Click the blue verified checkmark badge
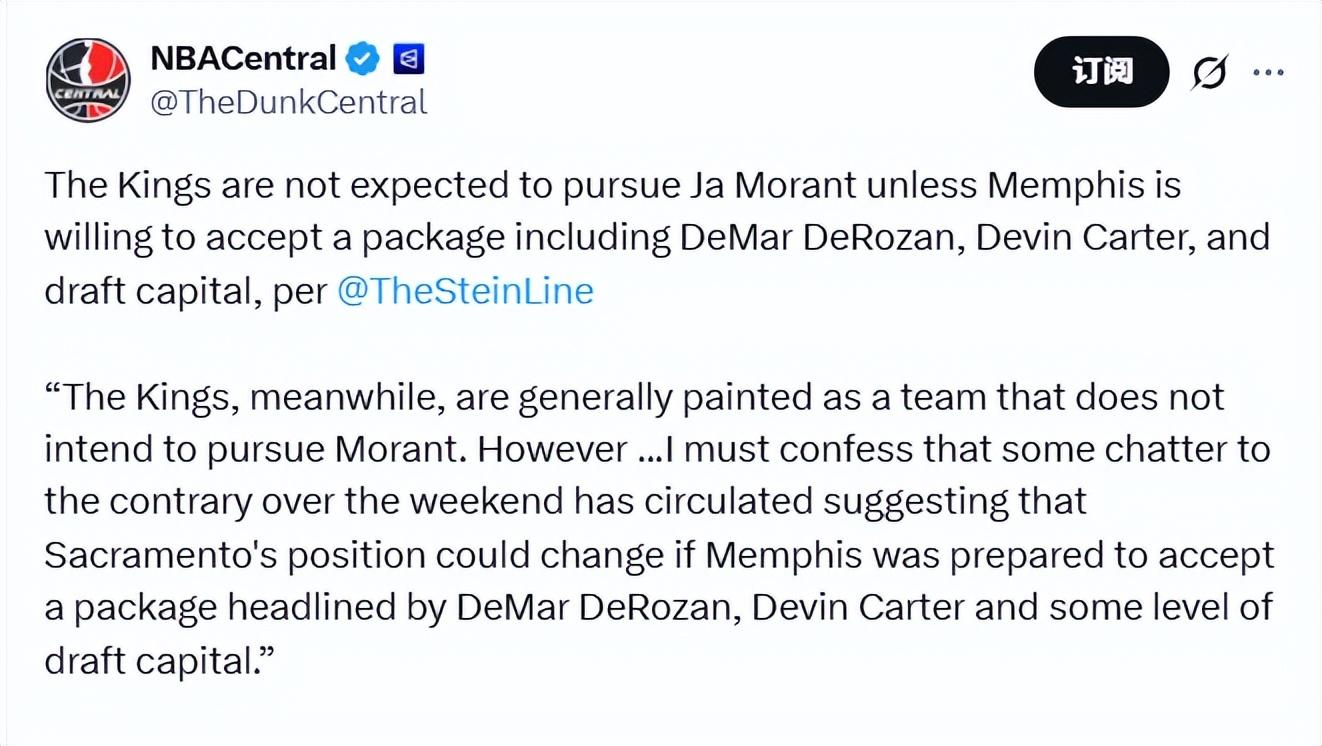The image size is (1322, 746). coord(363,60)
